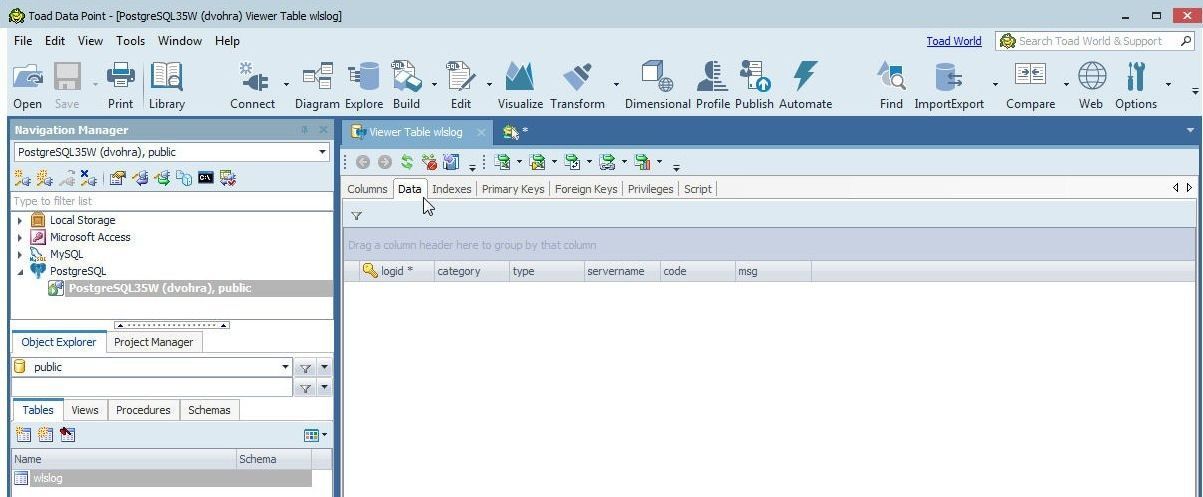This screenshot has height=497, width=1203.
Task: Click the logid column header
Action: coord(395,271)
